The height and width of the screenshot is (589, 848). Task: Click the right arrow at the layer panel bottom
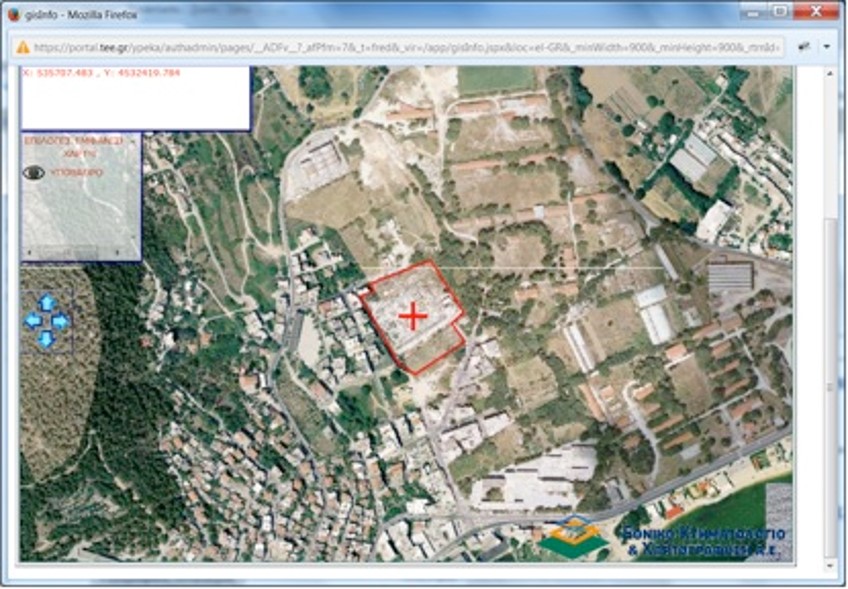(118, 253)
